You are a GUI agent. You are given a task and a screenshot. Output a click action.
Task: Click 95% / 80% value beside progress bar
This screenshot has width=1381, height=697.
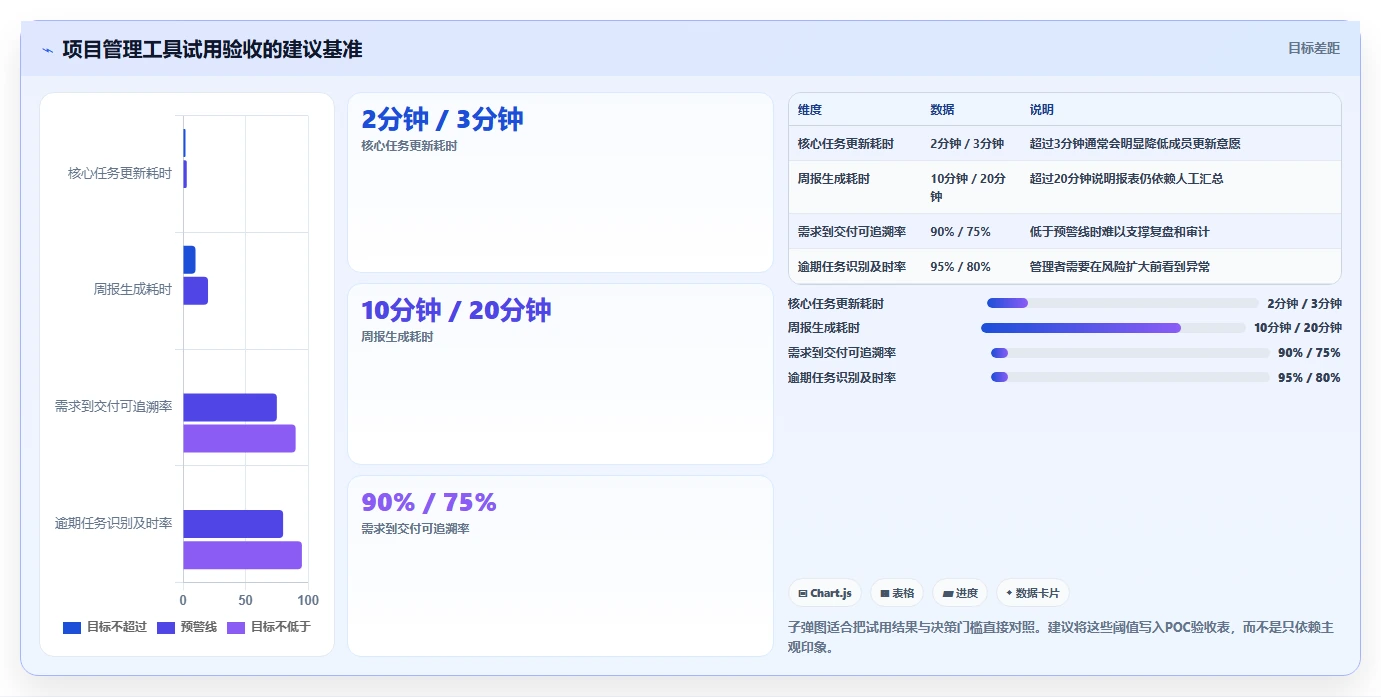[x=1309, y=378]
